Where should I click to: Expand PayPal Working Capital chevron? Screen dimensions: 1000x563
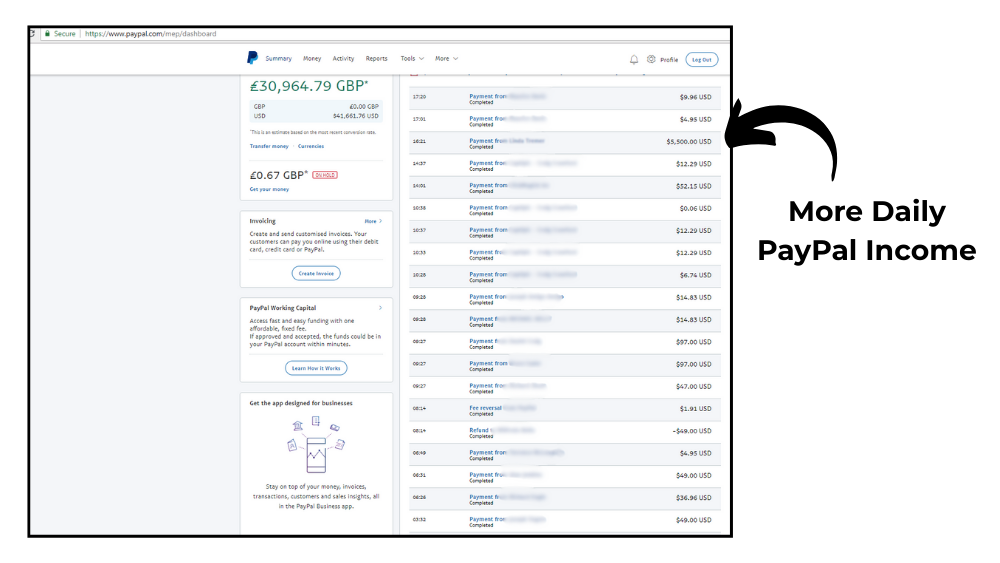click(381, 308)
